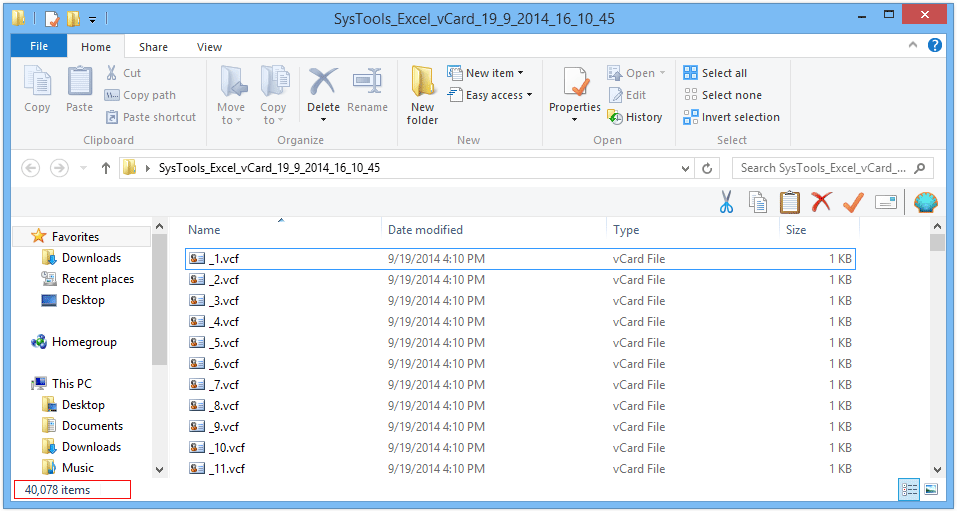The width and height of the screenshot is (957, 511).
Task: Expand the New item dropdown
Action: tap(486, 73)
